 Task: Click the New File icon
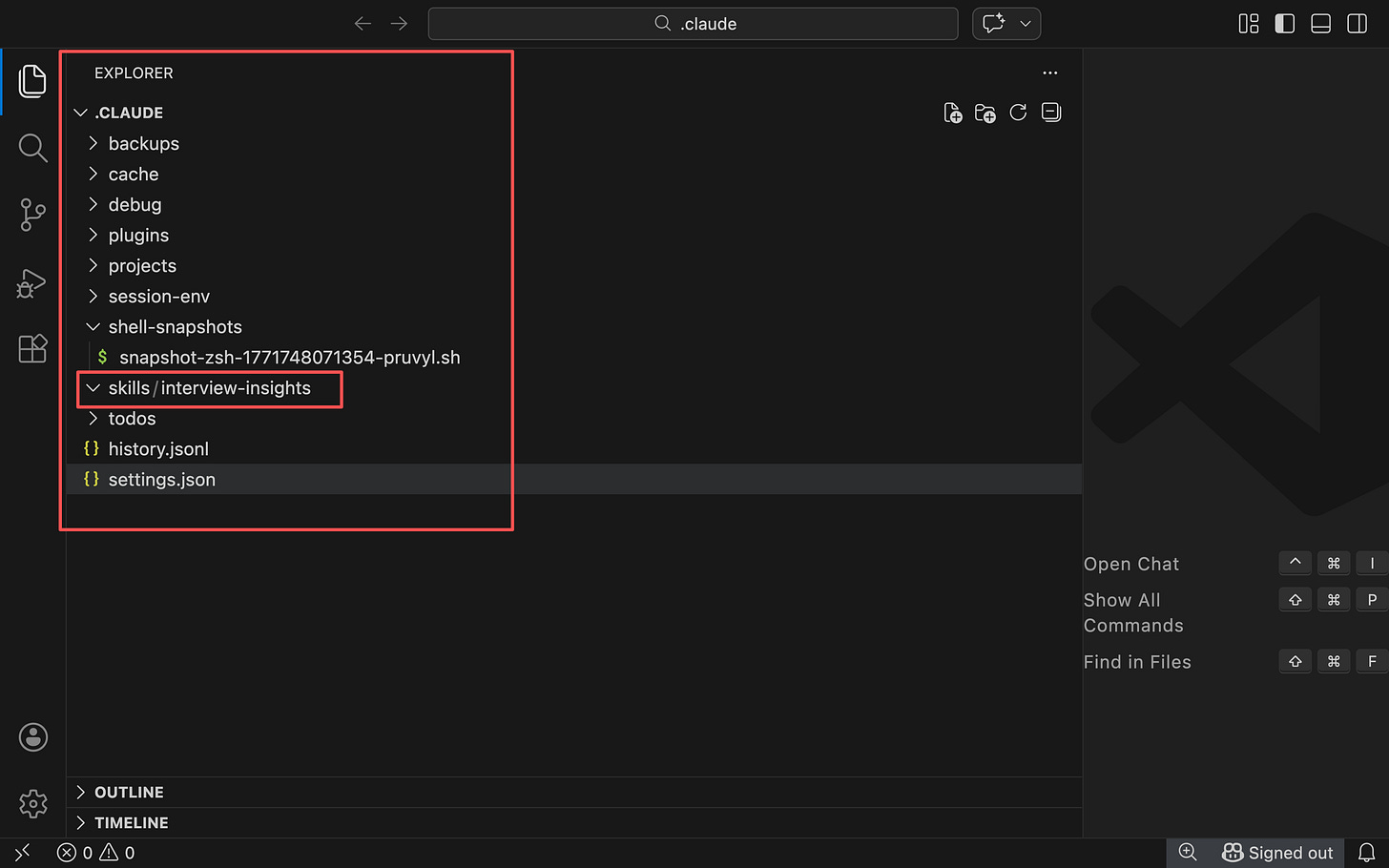(953, 114)
